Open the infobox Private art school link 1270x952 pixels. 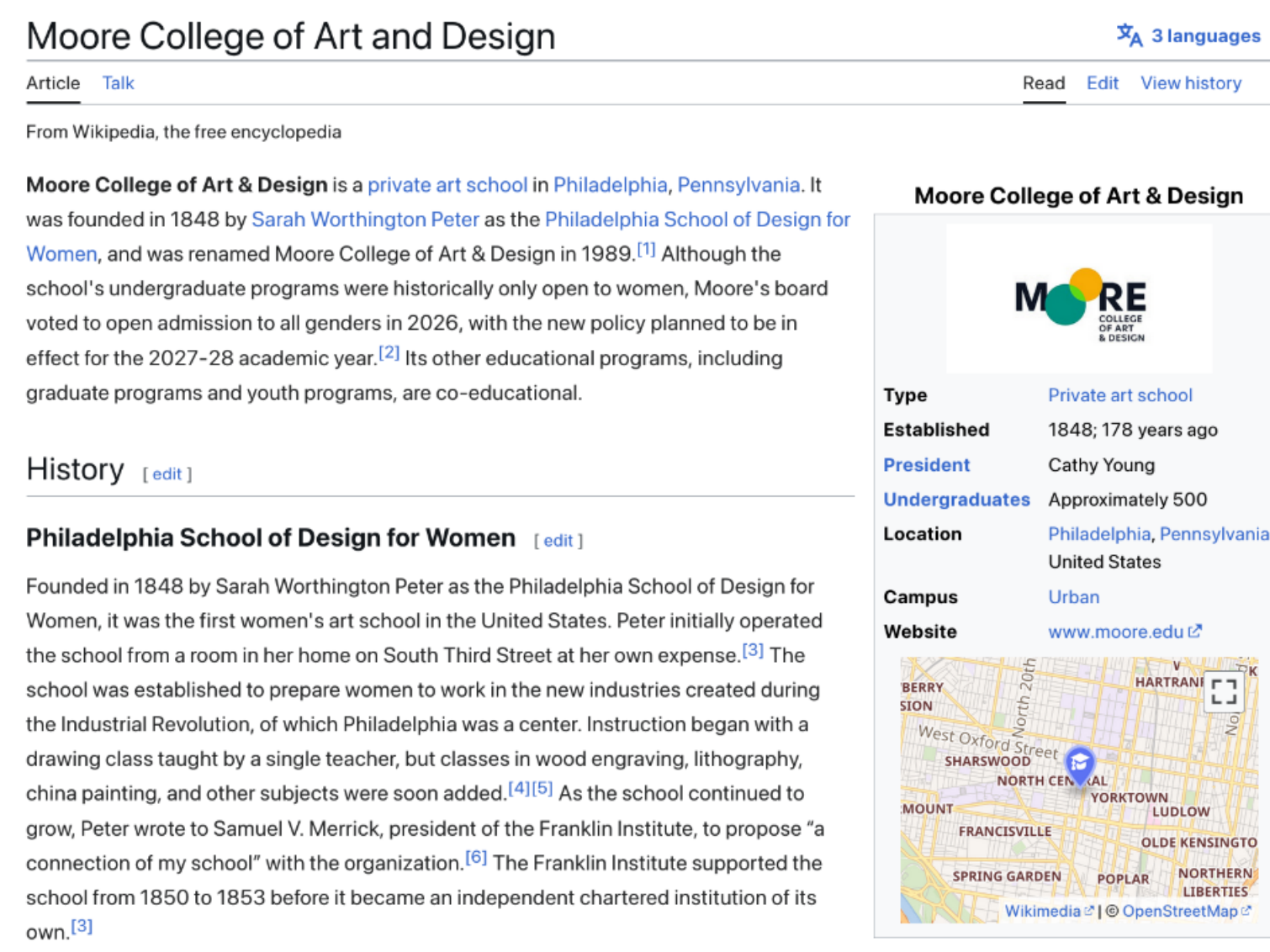click(x=1119, y=395)
